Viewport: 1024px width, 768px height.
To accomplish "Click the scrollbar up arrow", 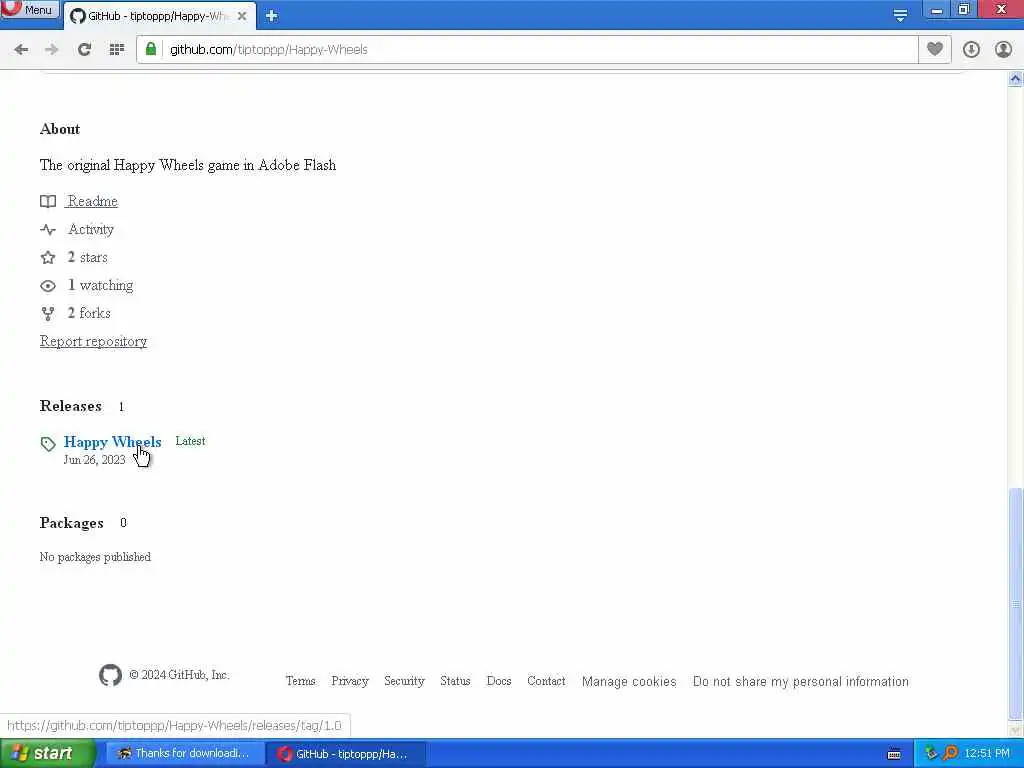I will pyautogui.click(x=1016, y=79).
